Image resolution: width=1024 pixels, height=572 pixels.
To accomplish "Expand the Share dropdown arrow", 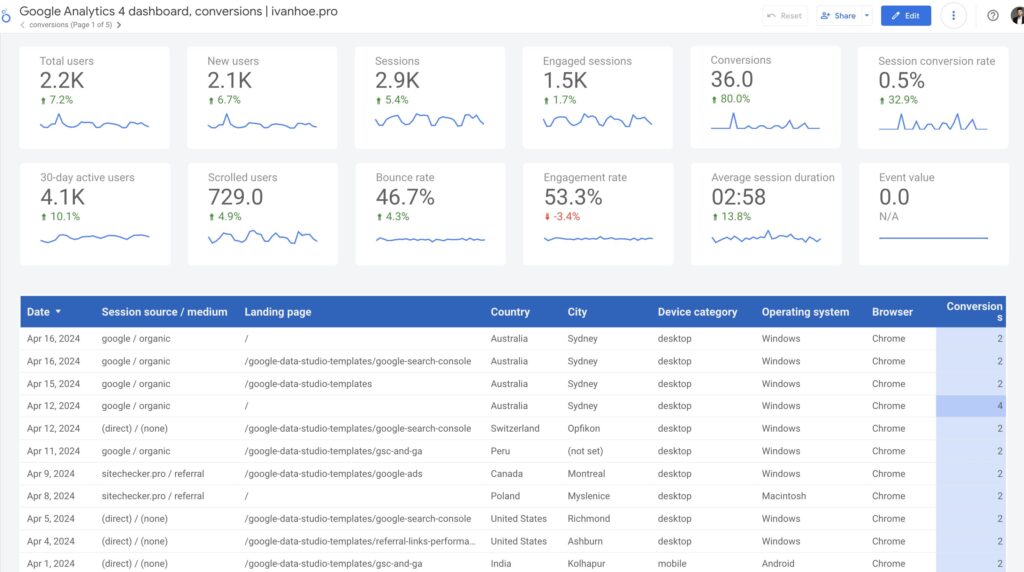I will click(867, 16).
